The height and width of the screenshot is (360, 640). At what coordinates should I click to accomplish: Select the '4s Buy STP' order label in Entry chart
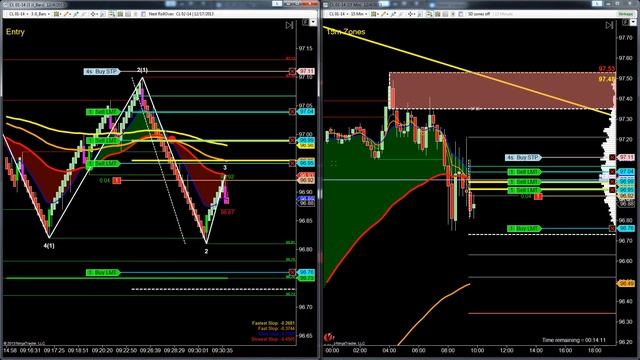coord(102,71)
